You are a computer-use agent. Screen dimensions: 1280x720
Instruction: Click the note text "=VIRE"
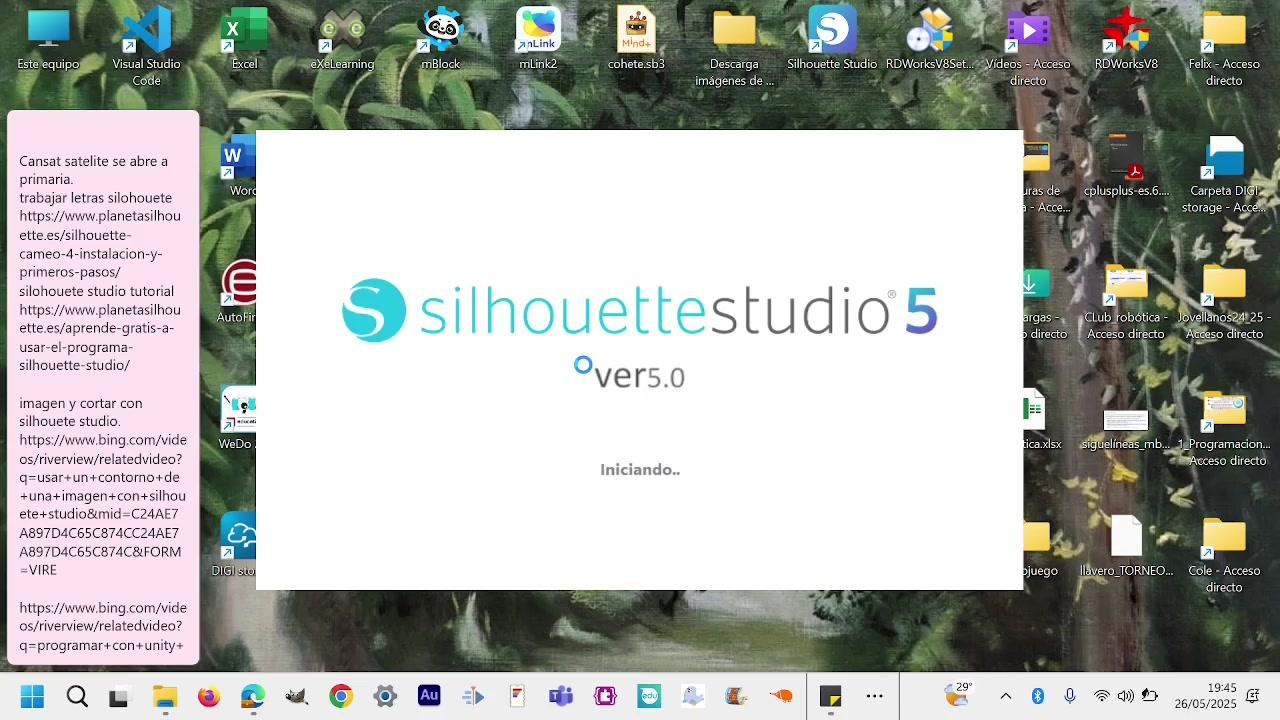coord(38,570)
